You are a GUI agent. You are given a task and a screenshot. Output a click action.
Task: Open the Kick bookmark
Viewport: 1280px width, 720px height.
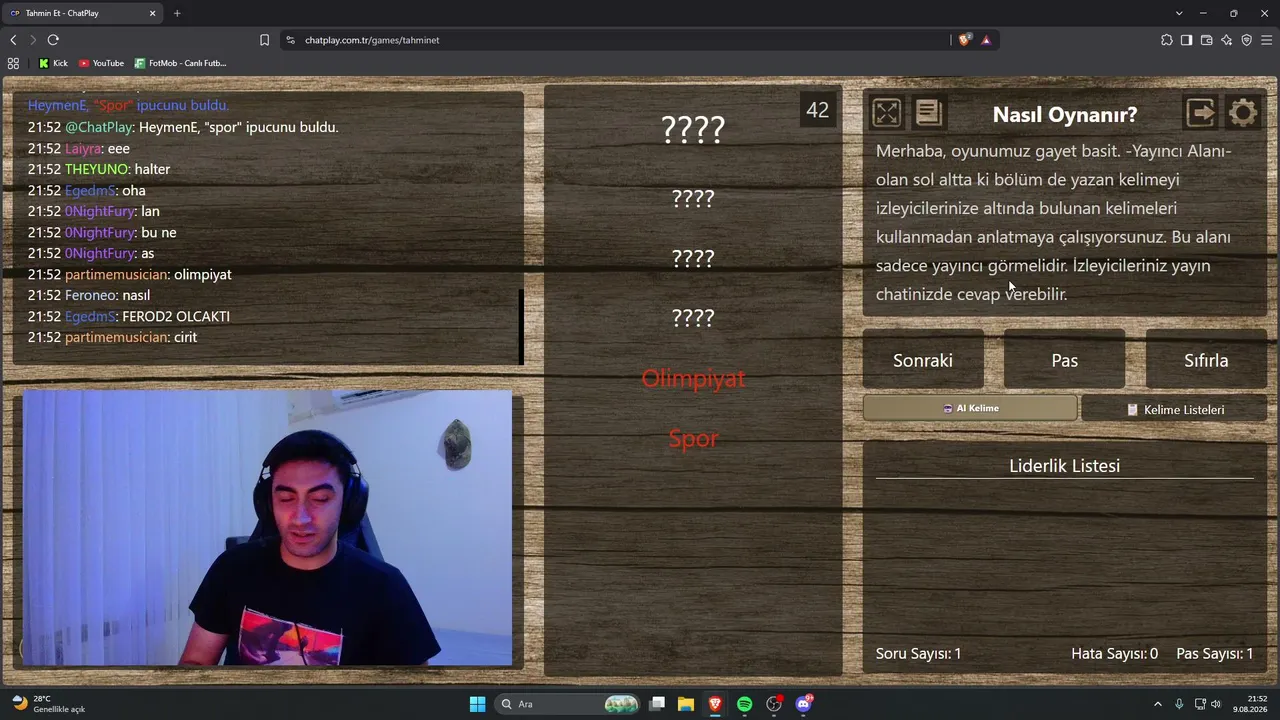pyautogui.click(x=53, y=63)
